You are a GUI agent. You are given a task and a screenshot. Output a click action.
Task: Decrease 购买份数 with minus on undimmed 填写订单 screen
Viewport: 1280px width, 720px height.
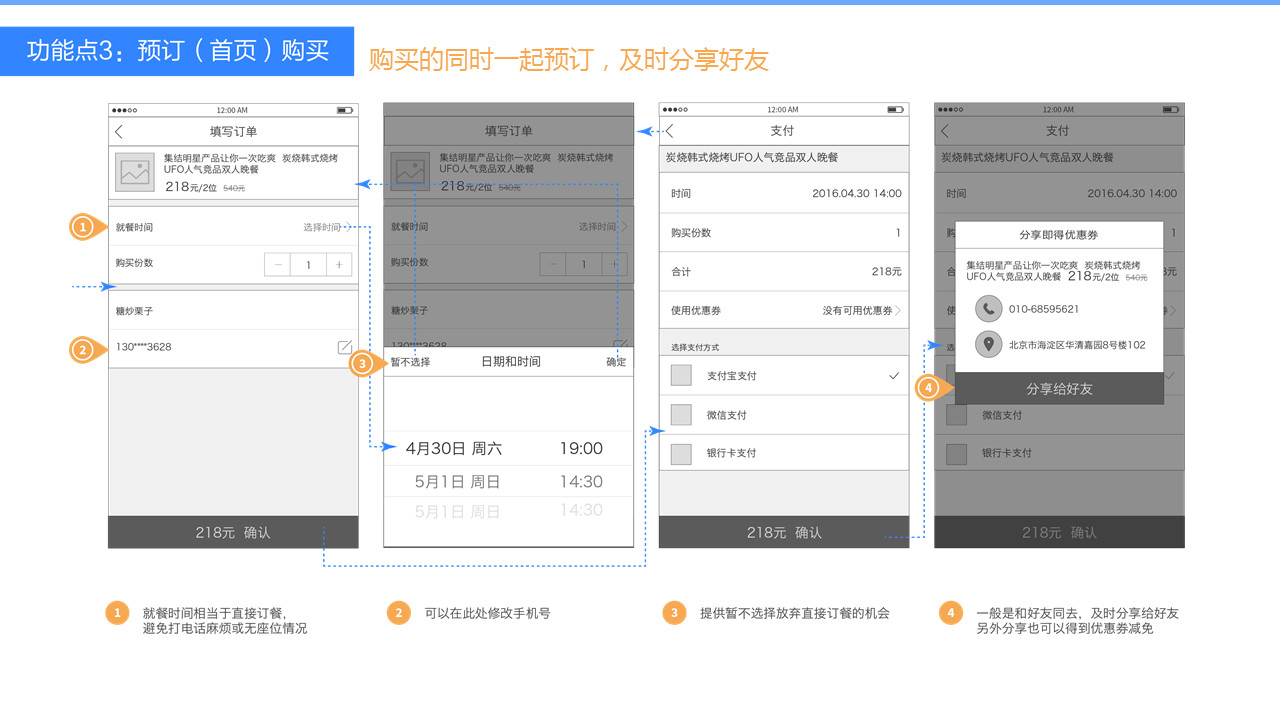coord(278,265)
